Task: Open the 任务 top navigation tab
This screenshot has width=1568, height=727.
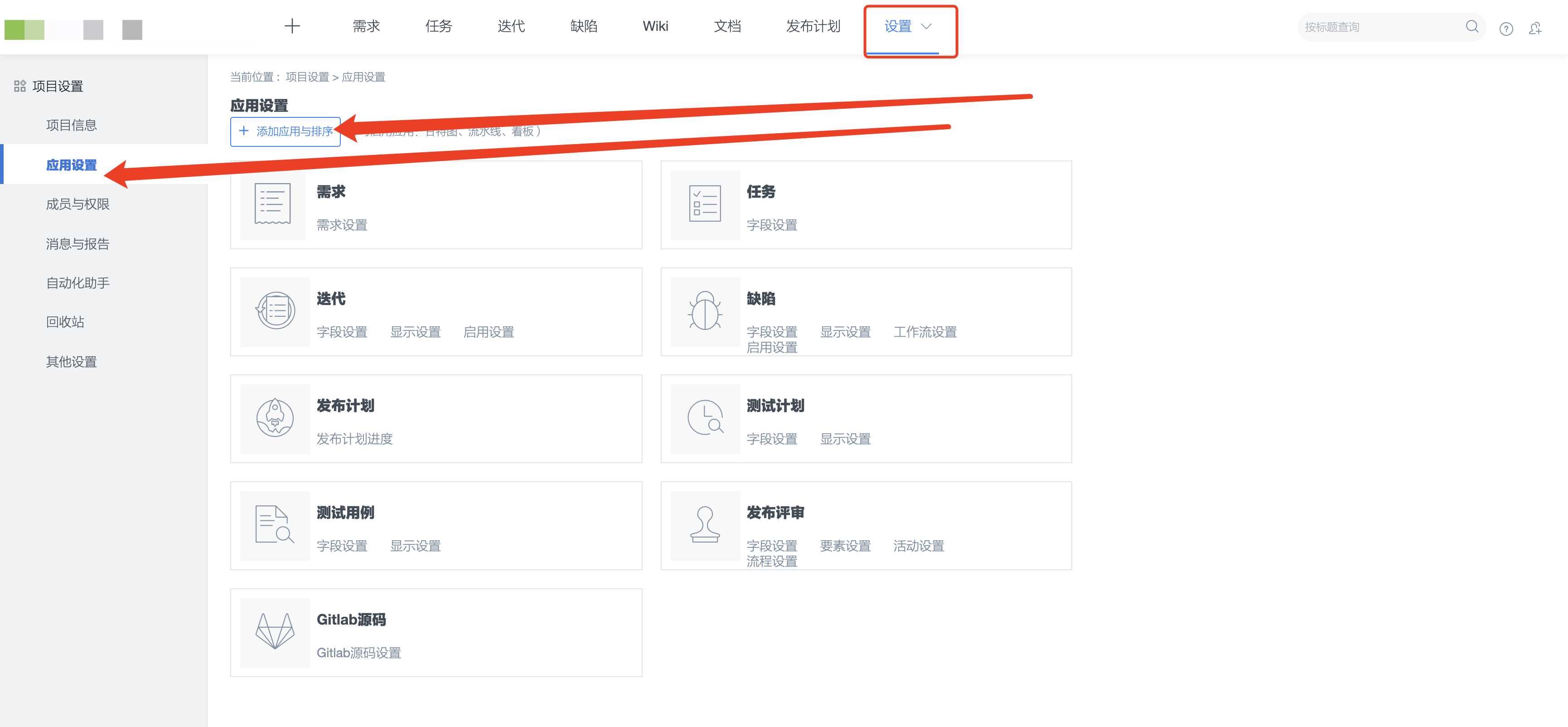Action: pos(439,26)
